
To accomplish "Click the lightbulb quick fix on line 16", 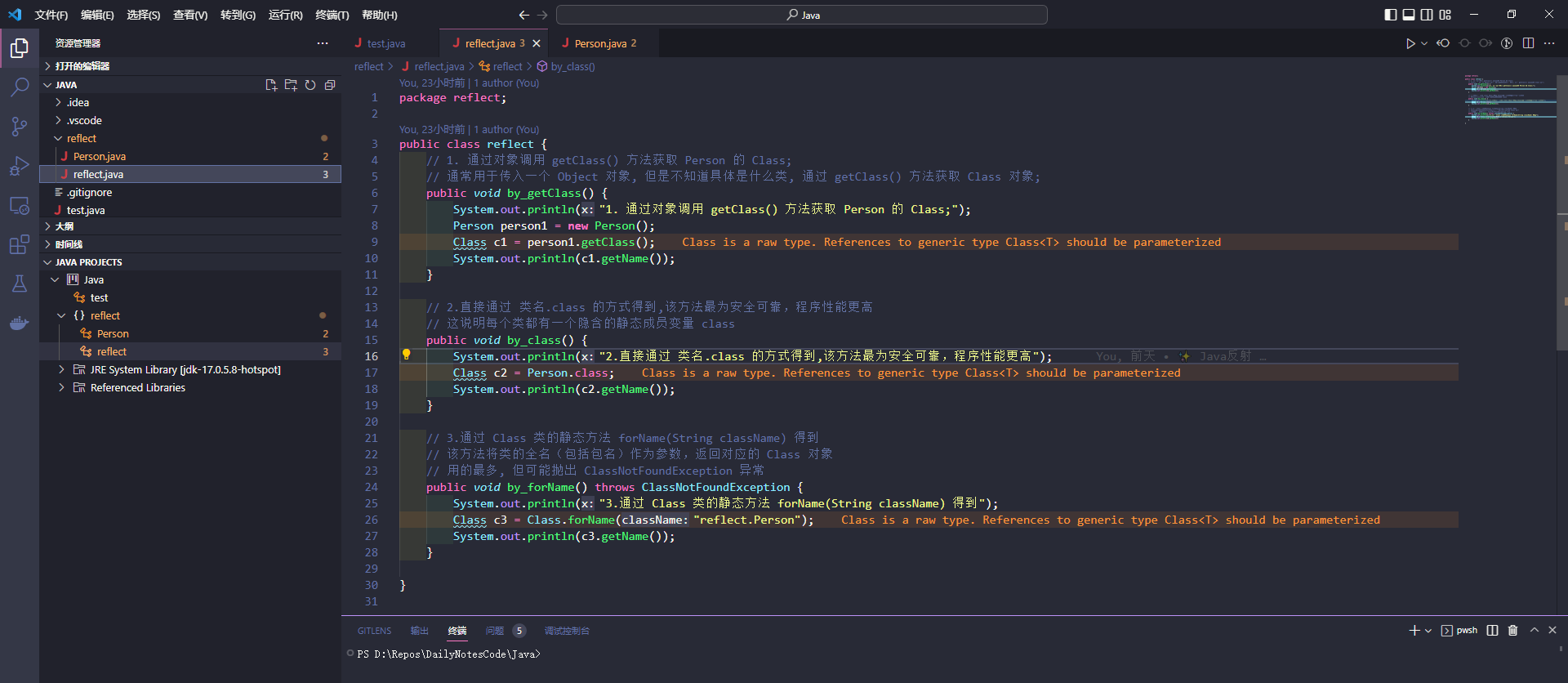I will pyautogui.click(x=406, y=355).
